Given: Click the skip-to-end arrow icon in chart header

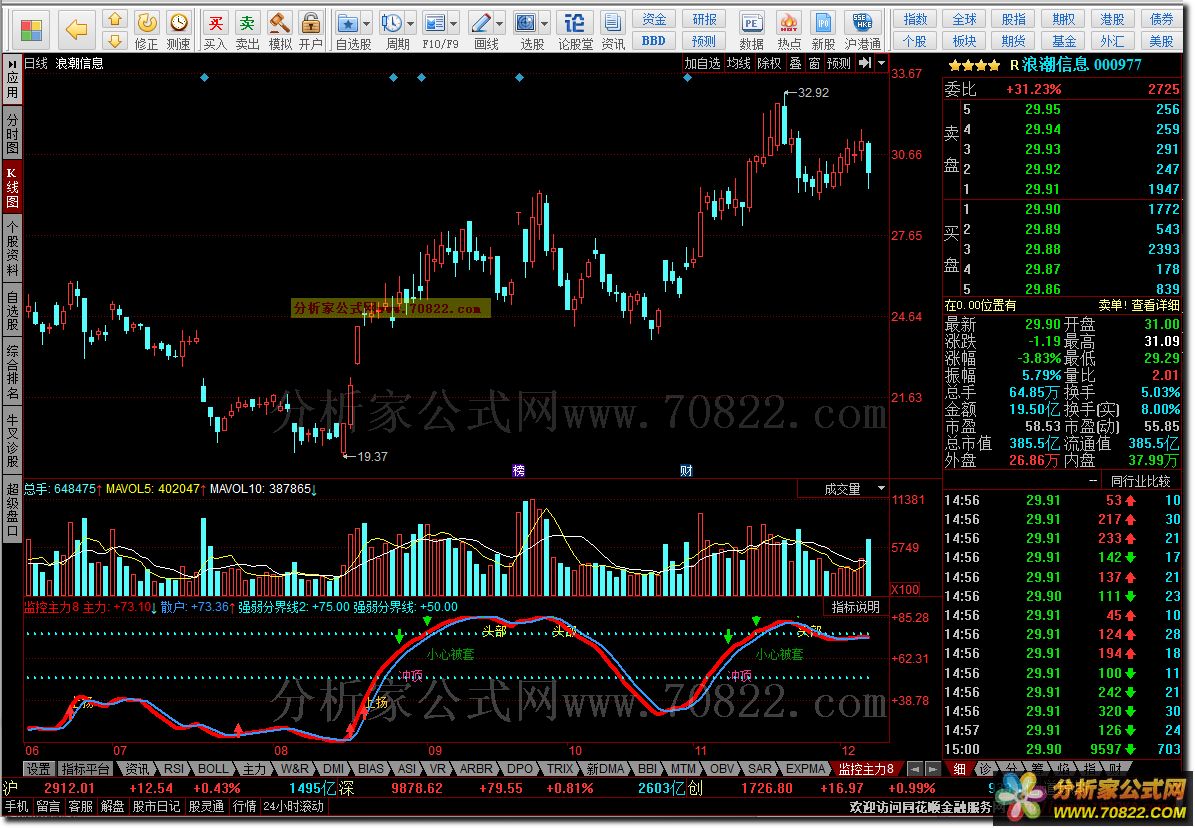Looking at the screenshot, I should coord(864,63).
